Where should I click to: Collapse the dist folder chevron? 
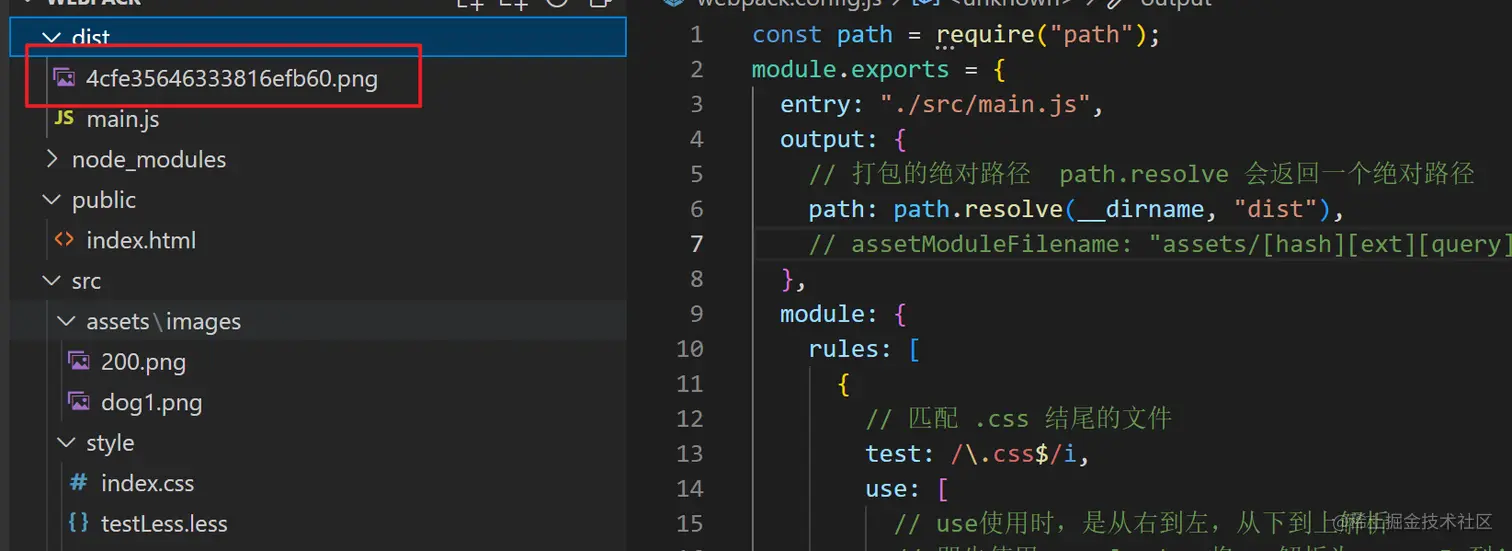click(51, 38)
